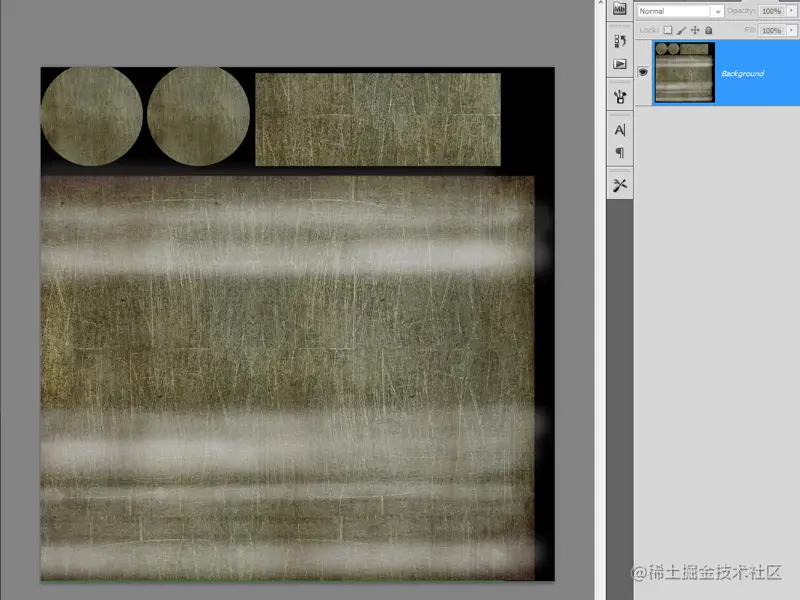Viewport: 800px width, 600px height.
Task: Select the Background layer thumbnail
Action: point(684,72)
